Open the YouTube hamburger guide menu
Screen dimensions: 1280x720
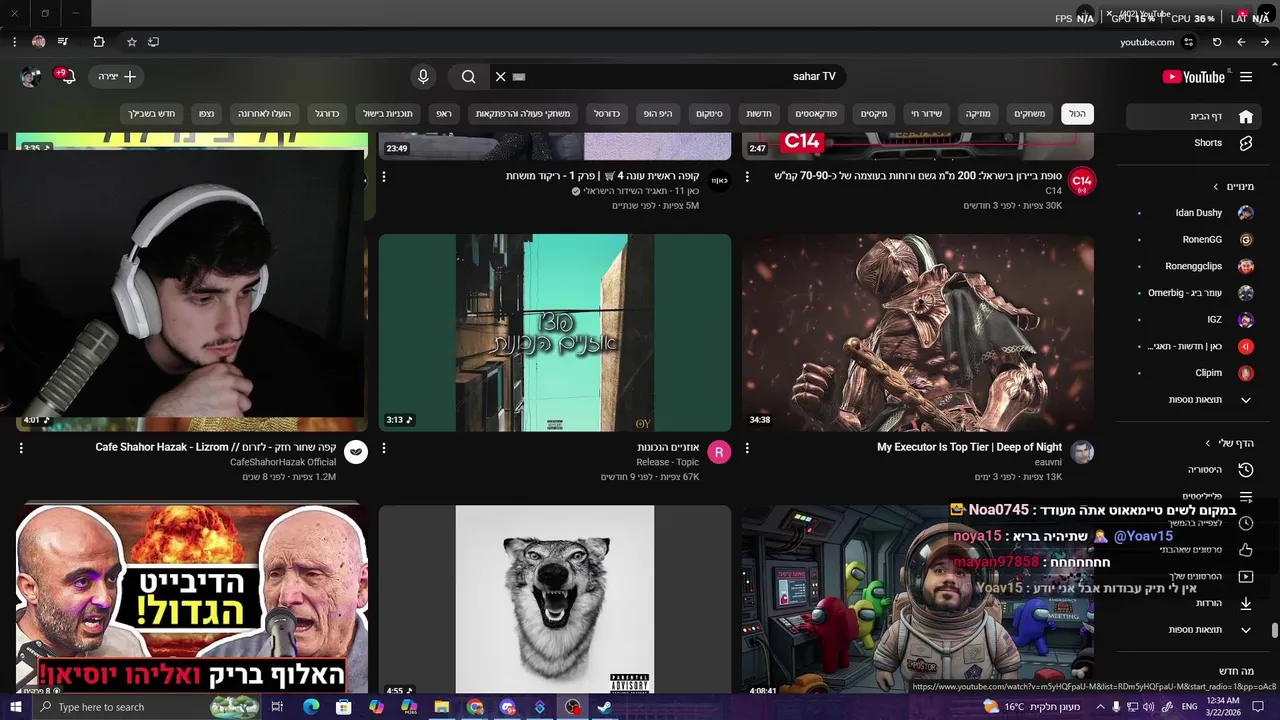coord(1246,77)
